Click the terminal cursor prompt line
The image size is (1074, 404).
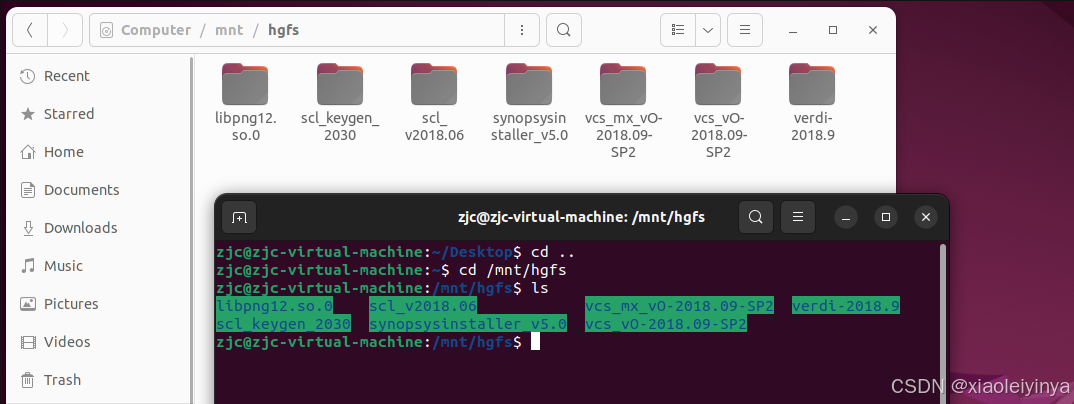click(378, 342)
